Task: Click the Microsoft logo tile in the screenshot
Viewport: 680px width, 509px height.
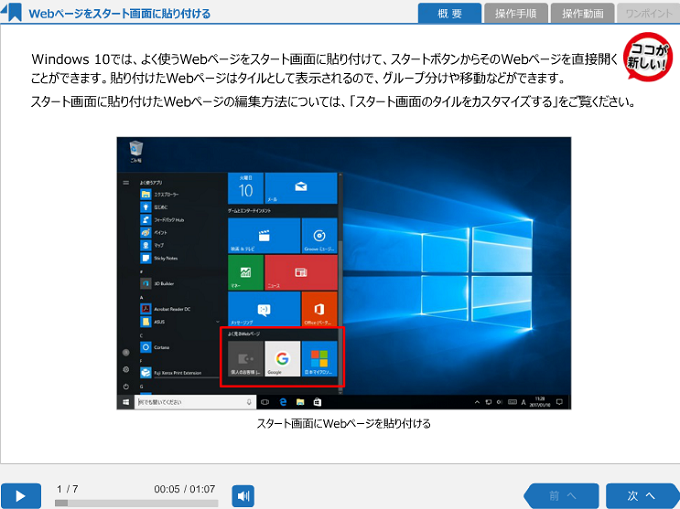Action: coord(319,359)
